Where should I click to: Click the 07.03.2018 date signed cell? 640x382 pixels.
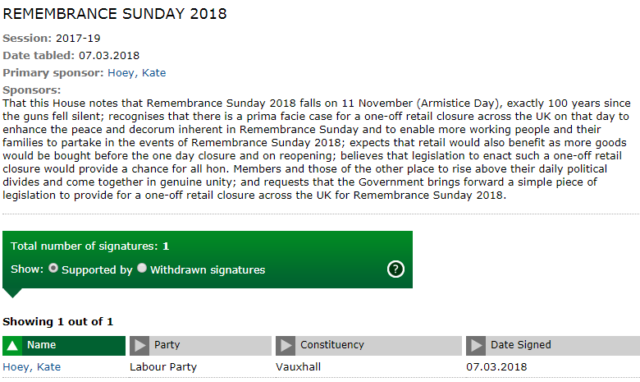tap(496, 367)
